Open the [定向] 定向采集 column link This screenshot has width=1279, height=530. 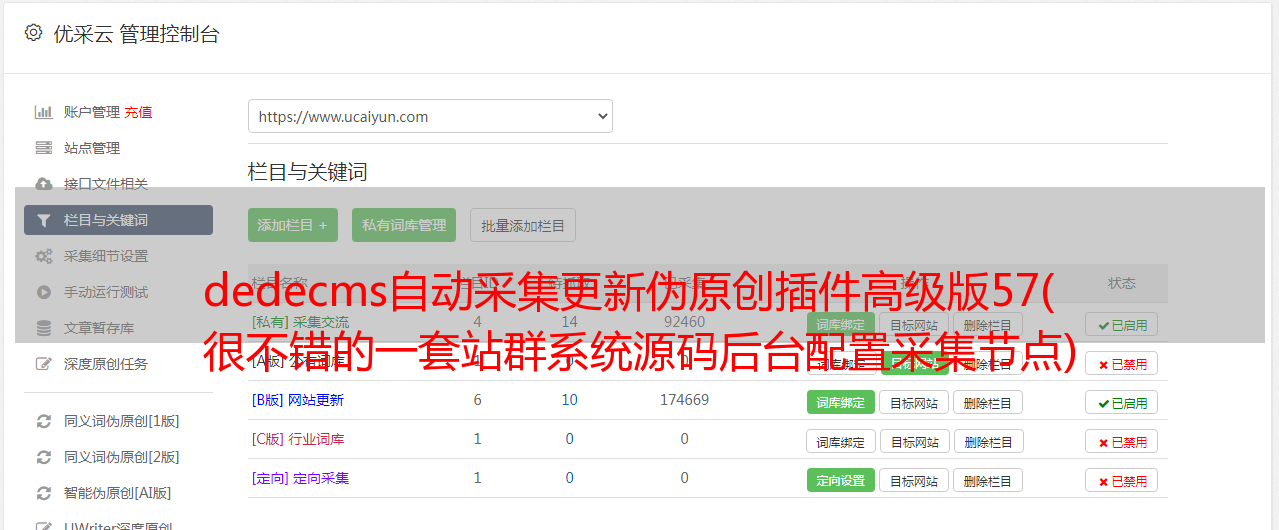pyautogui.click(x=301, y=478)
